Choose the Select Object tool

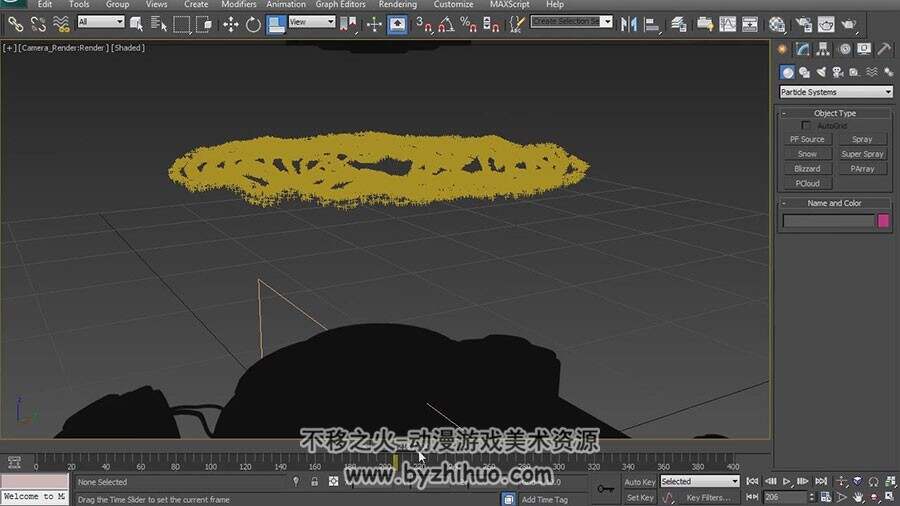(x=137, y=24)
